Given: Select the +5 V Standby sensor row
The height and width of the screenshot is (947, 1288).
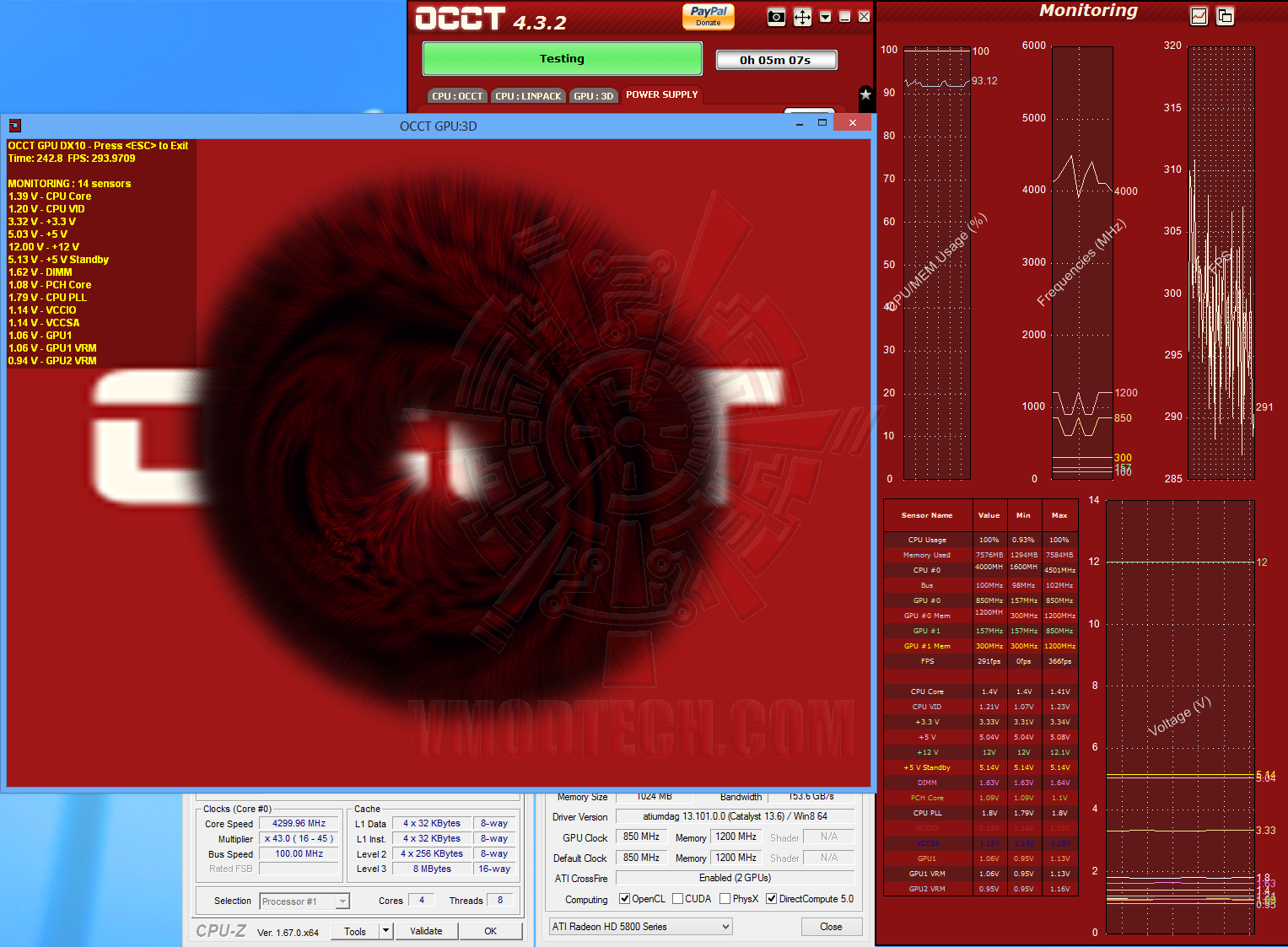Looking at the screenshot, I should [981, 767].
